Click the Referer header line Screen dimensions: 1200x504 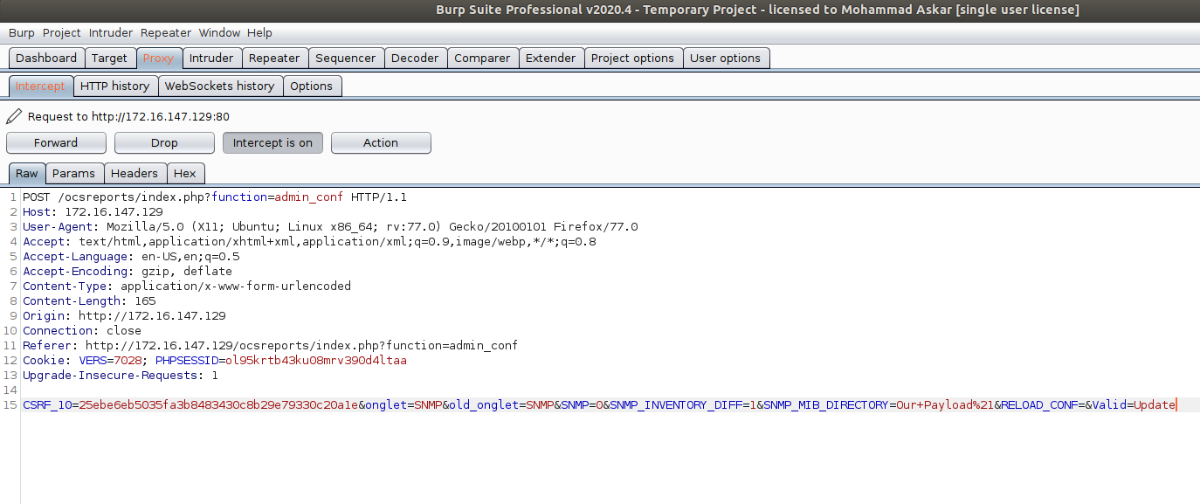270,345
